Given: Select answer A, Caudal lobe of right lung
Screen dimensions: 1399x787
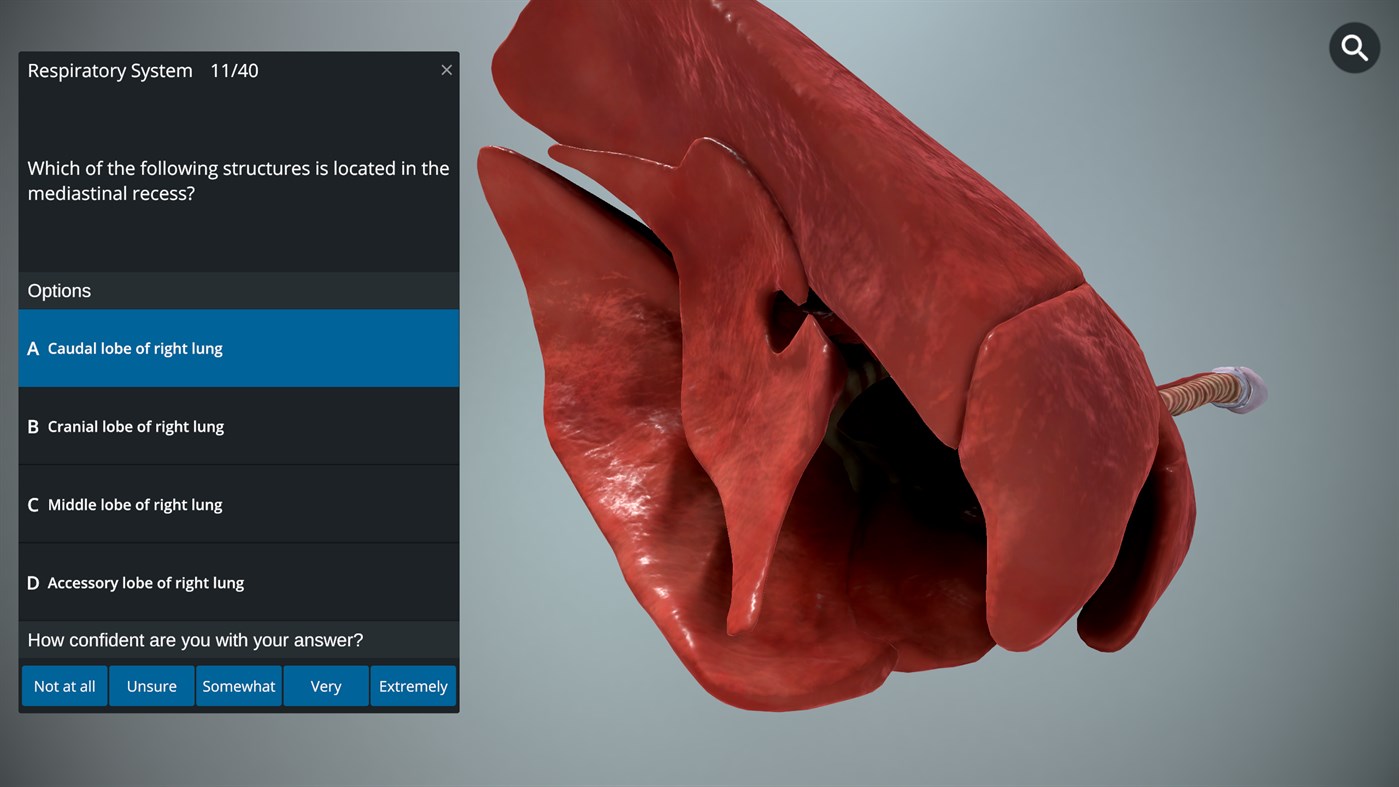Looking at the screenshot, I should 238,348.
